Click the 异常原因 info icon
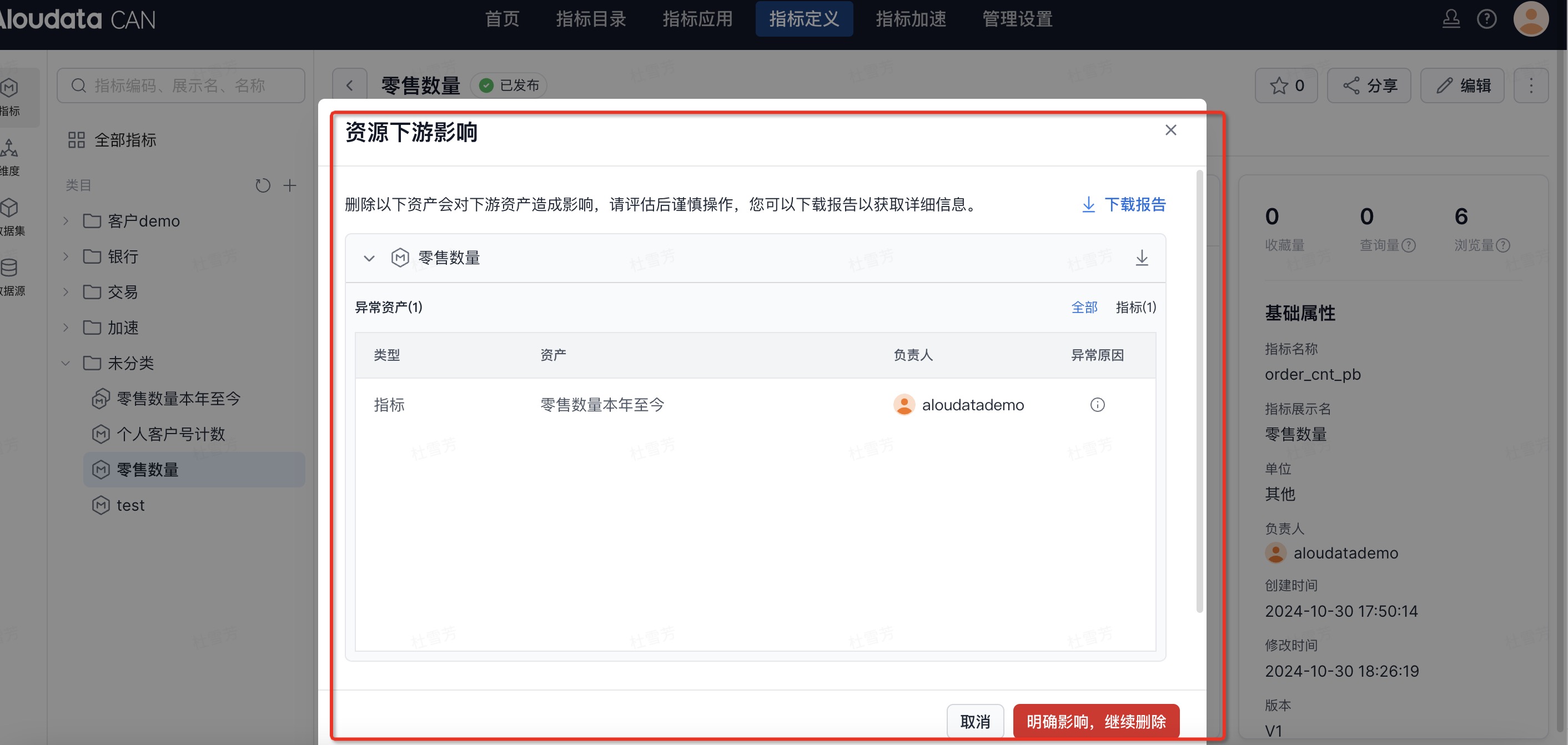The width and height of the screenshot is (1568, 745). [x=1097, y=405]
